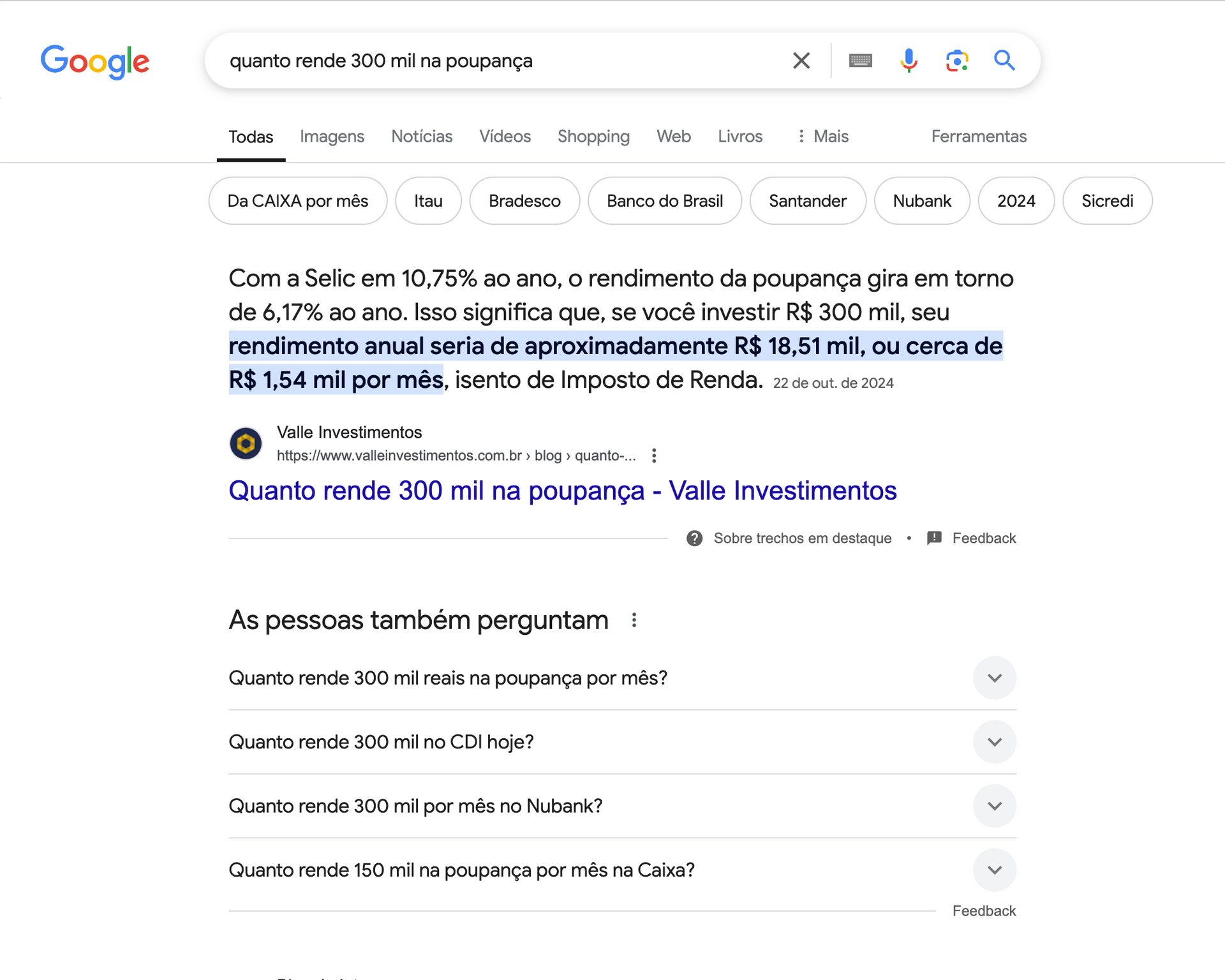Switch to the Vídeos tab
Screen dimensions: 1225x980
(505, 137)
